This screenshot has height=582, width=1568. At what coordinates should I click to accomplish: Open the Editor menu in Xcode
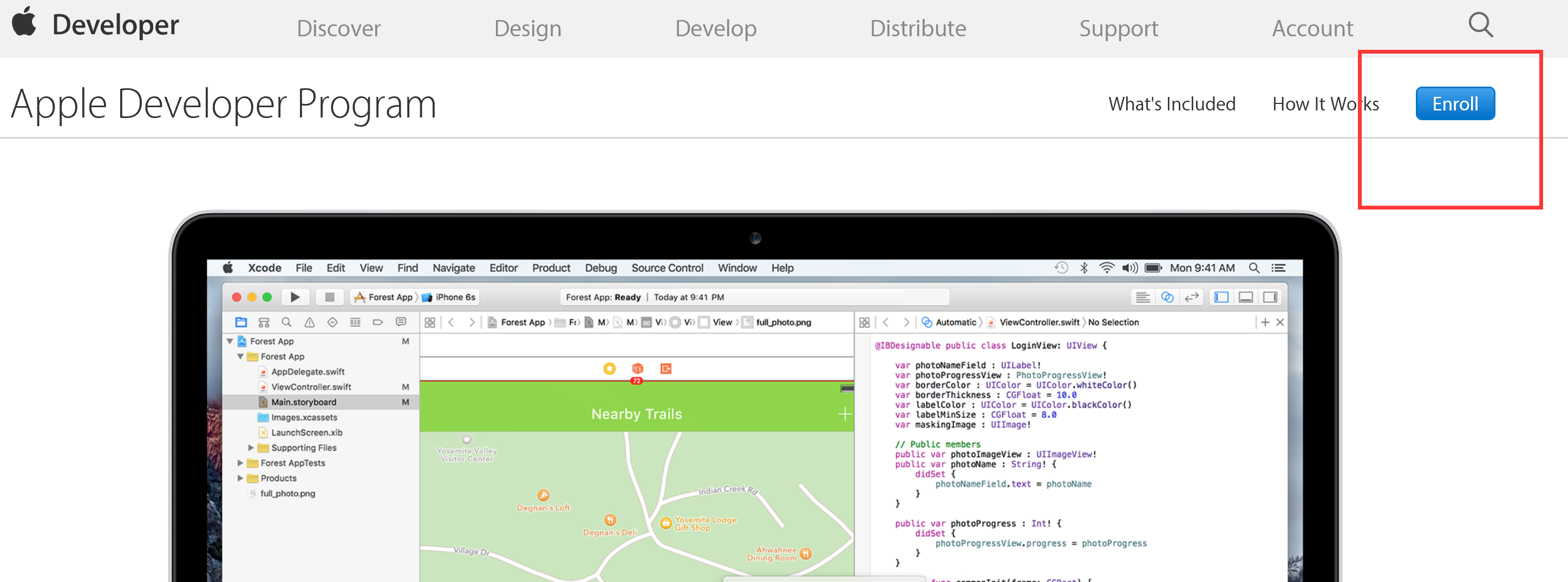tap(504, 268)
